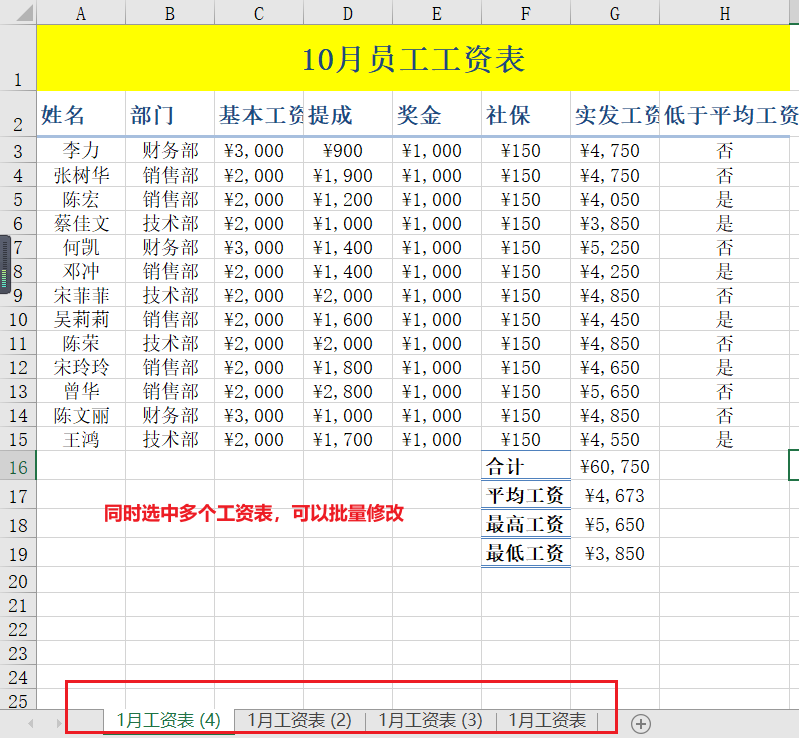The height and width of the screenshot is (738, 799).
Task: Switch to sheet tab 1月工资表 (4)
Action: (x=169, y=721)
